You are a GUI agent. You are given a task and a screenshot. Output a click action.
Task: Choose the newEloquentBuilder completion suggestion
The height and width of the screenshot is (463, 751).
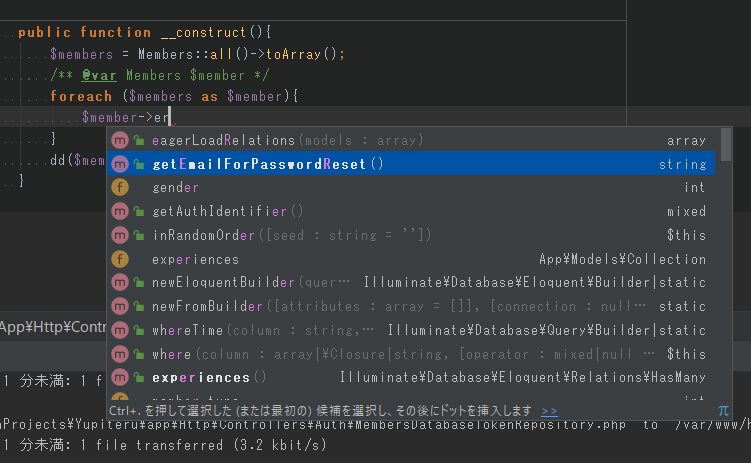pos(224,283)
